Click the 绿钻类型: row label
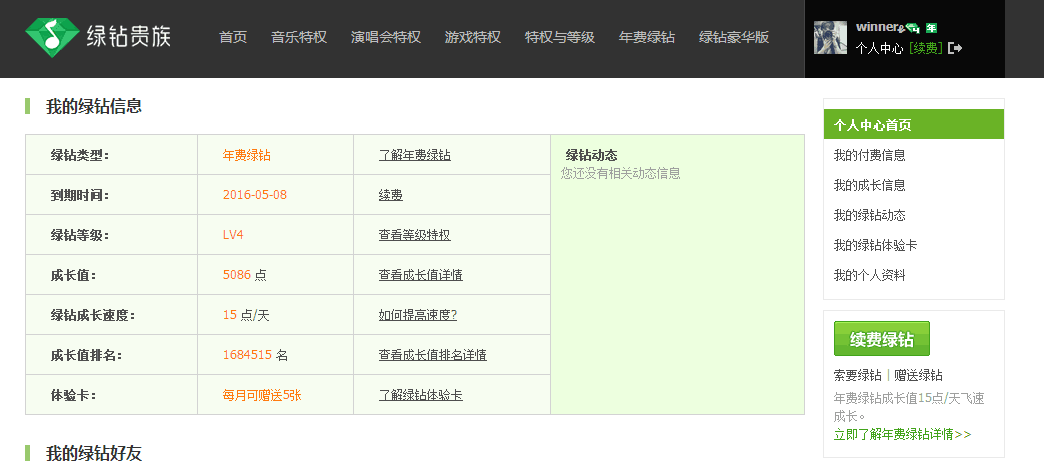The width and height of the screenshot is (1044, 467). [80, 155]
